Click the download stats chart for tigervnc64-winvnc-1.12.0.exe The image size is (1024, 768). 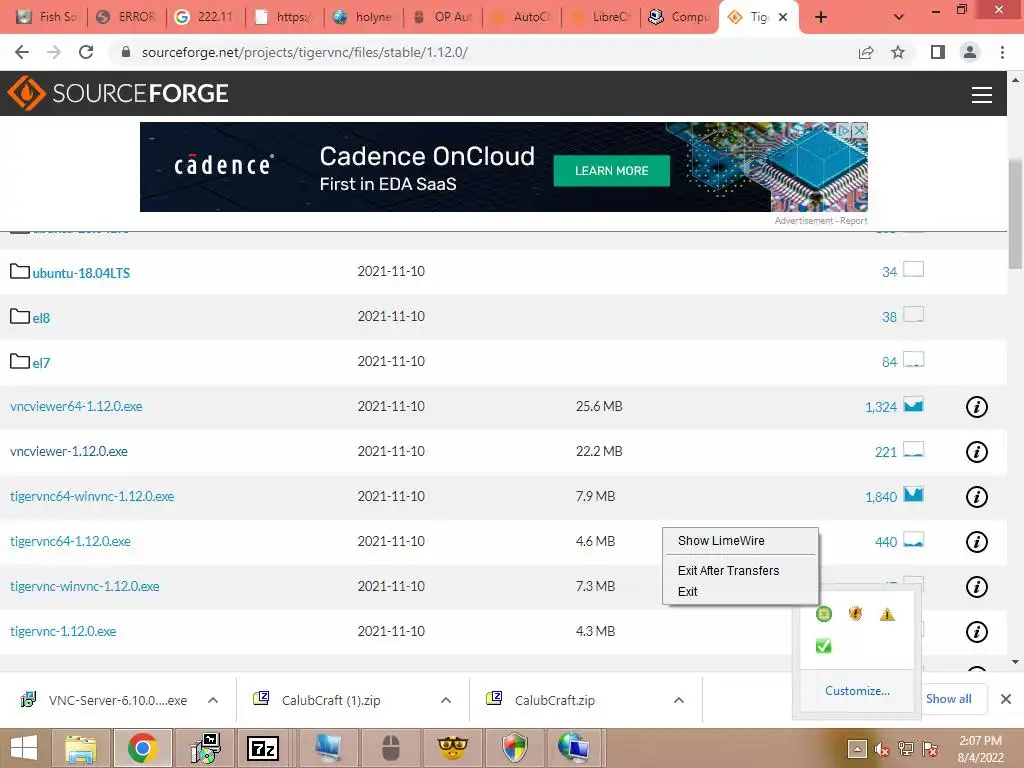[913, 495]
